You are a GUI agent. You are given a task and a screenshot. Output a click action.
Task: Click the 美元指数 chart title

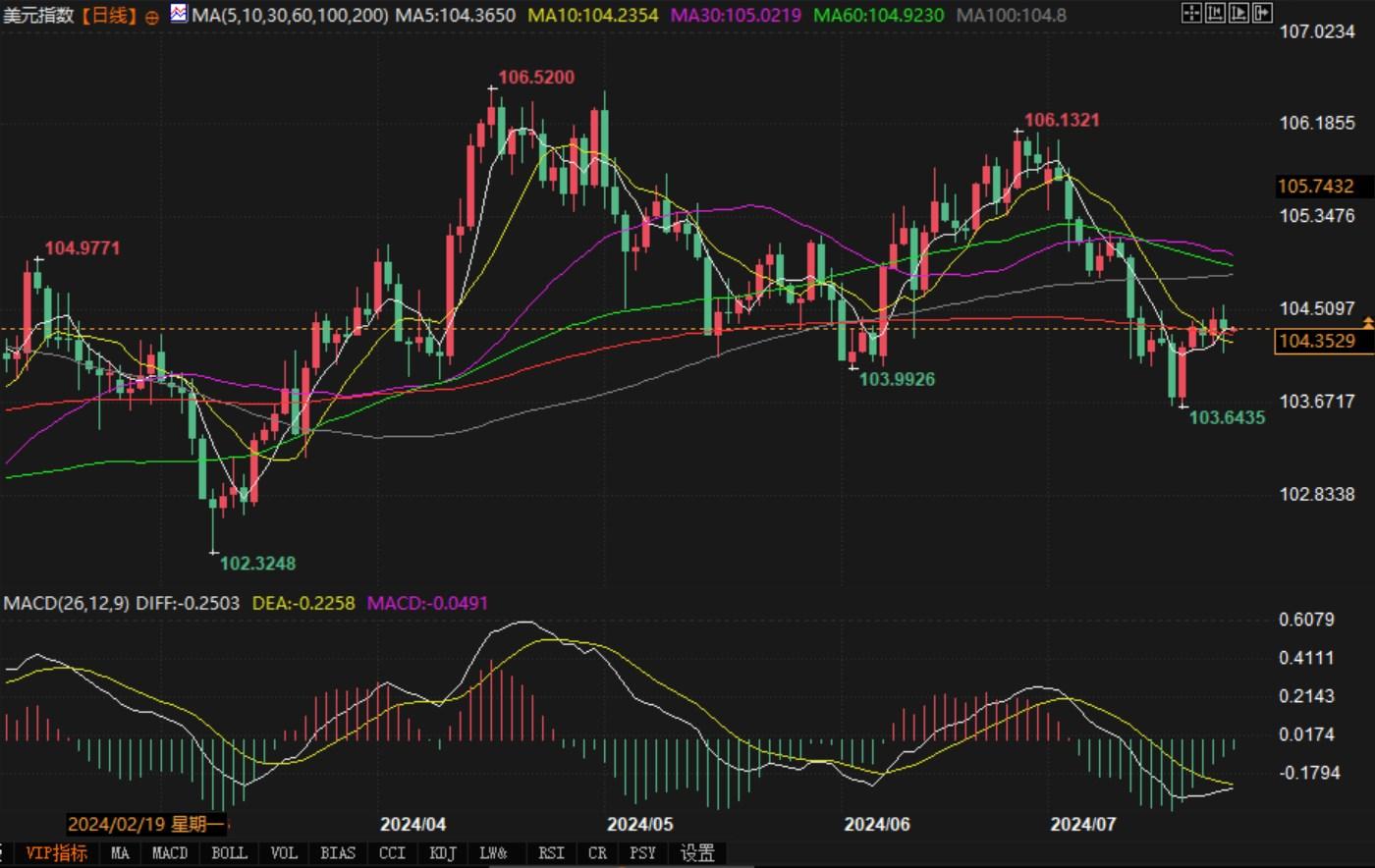39,16
